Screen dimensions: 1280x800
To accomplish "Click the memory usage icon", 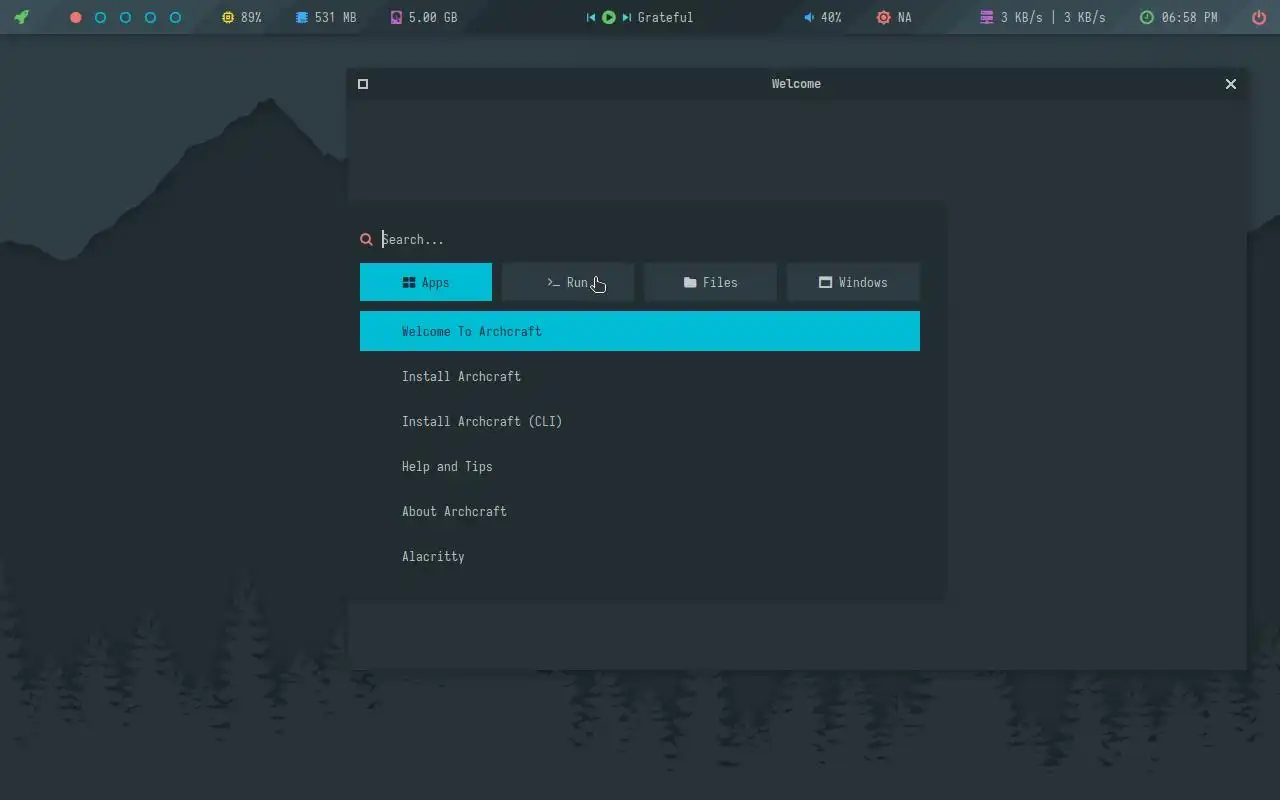I will point(302,18).
